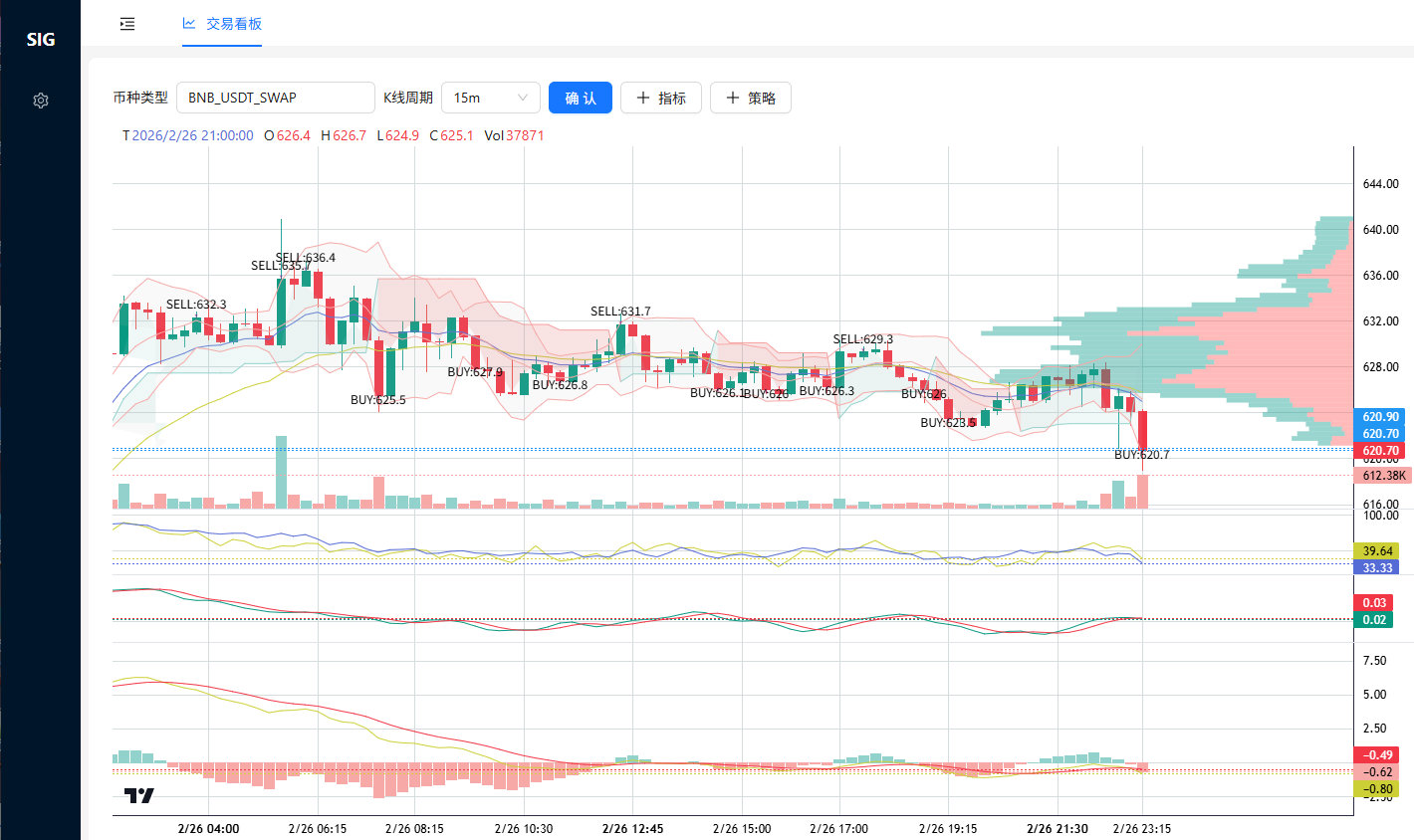Click the green 0.02 indicator value tag
1414x840 pixels.
point(1374,620)
